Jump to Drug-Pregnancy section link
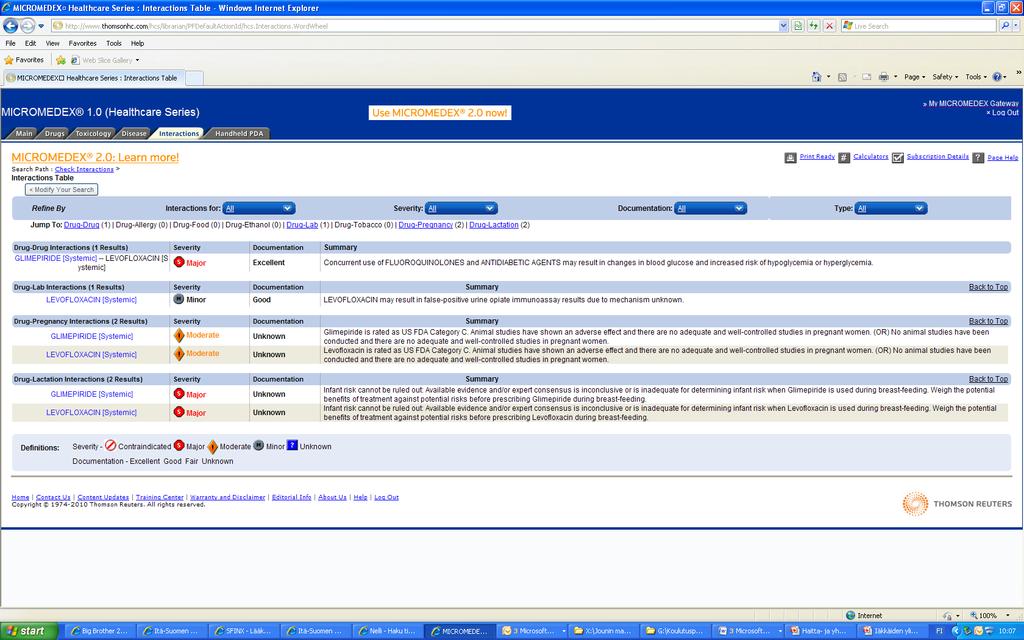The image size is (1024, 640). tap(425, 225)
